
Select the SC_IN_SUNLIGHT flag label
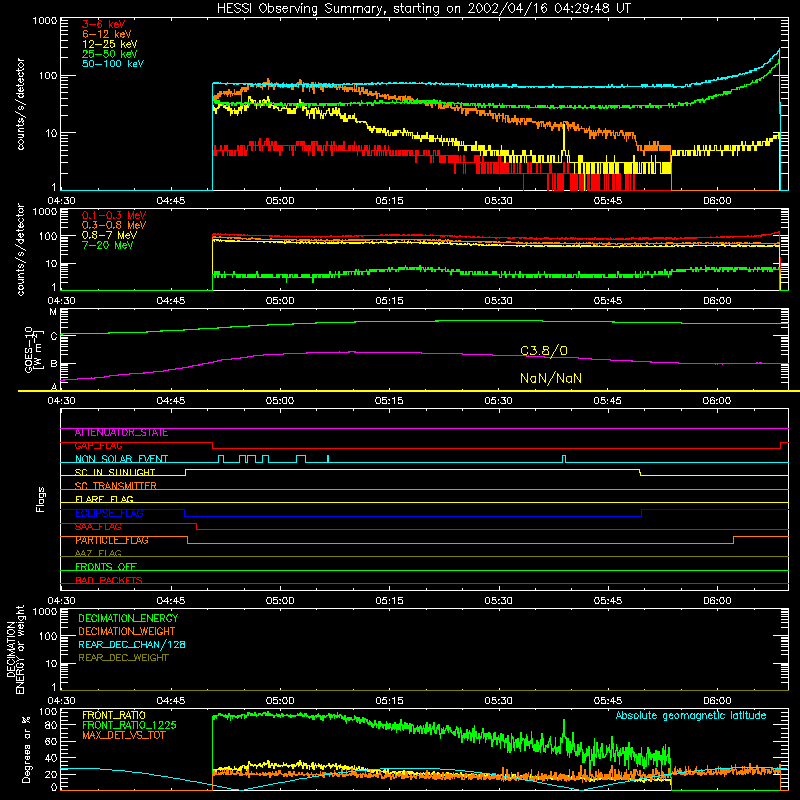115,472
